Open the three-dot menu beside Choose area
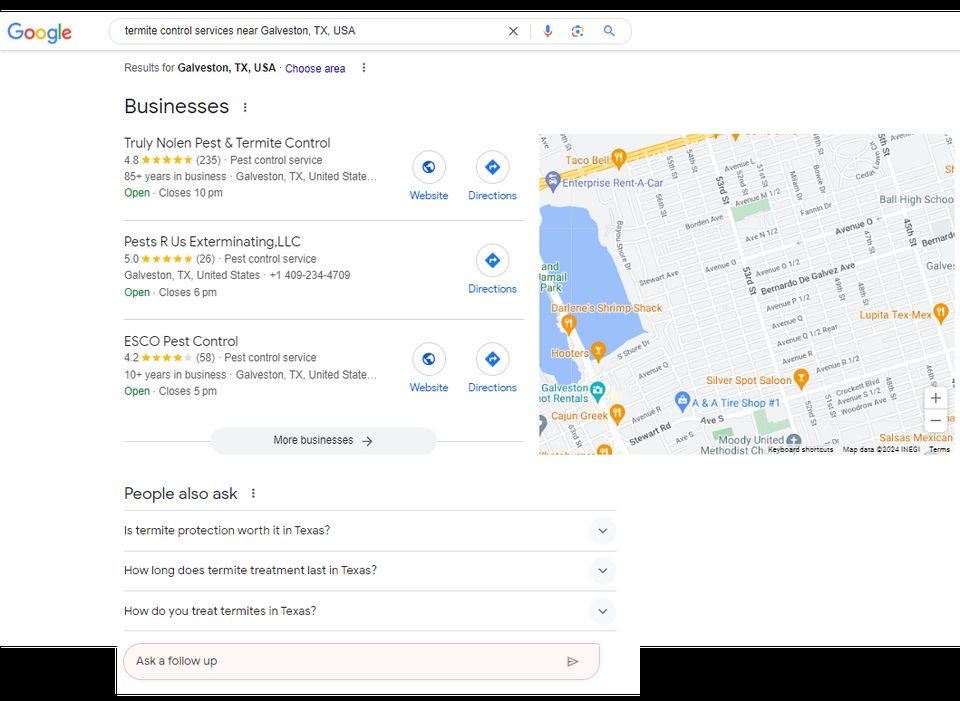This screenshot has width=960, height=701. coord(364,68)
